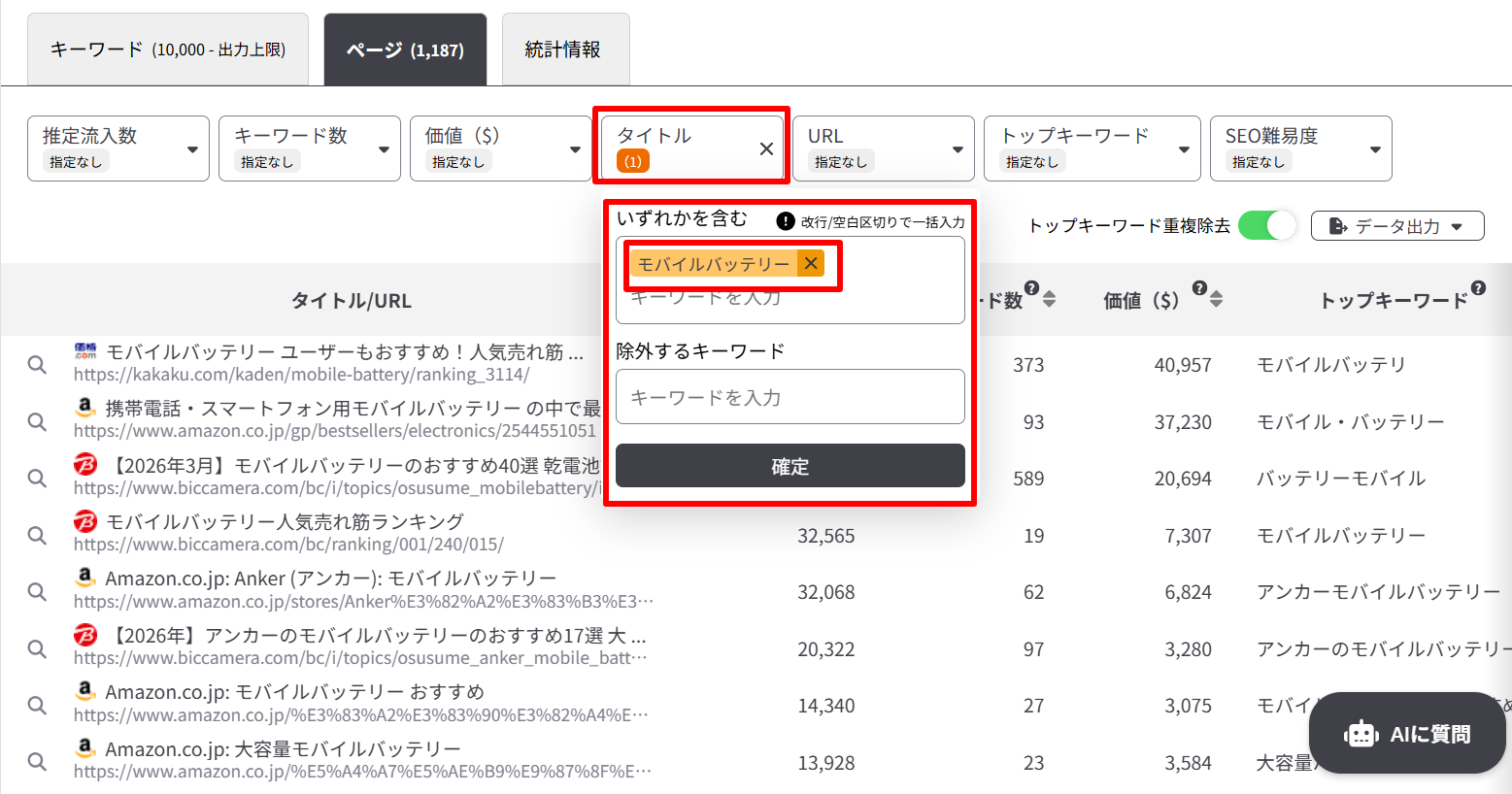
Task: Click the 除外するキーワード input field
Action: [x=790, y=397]
